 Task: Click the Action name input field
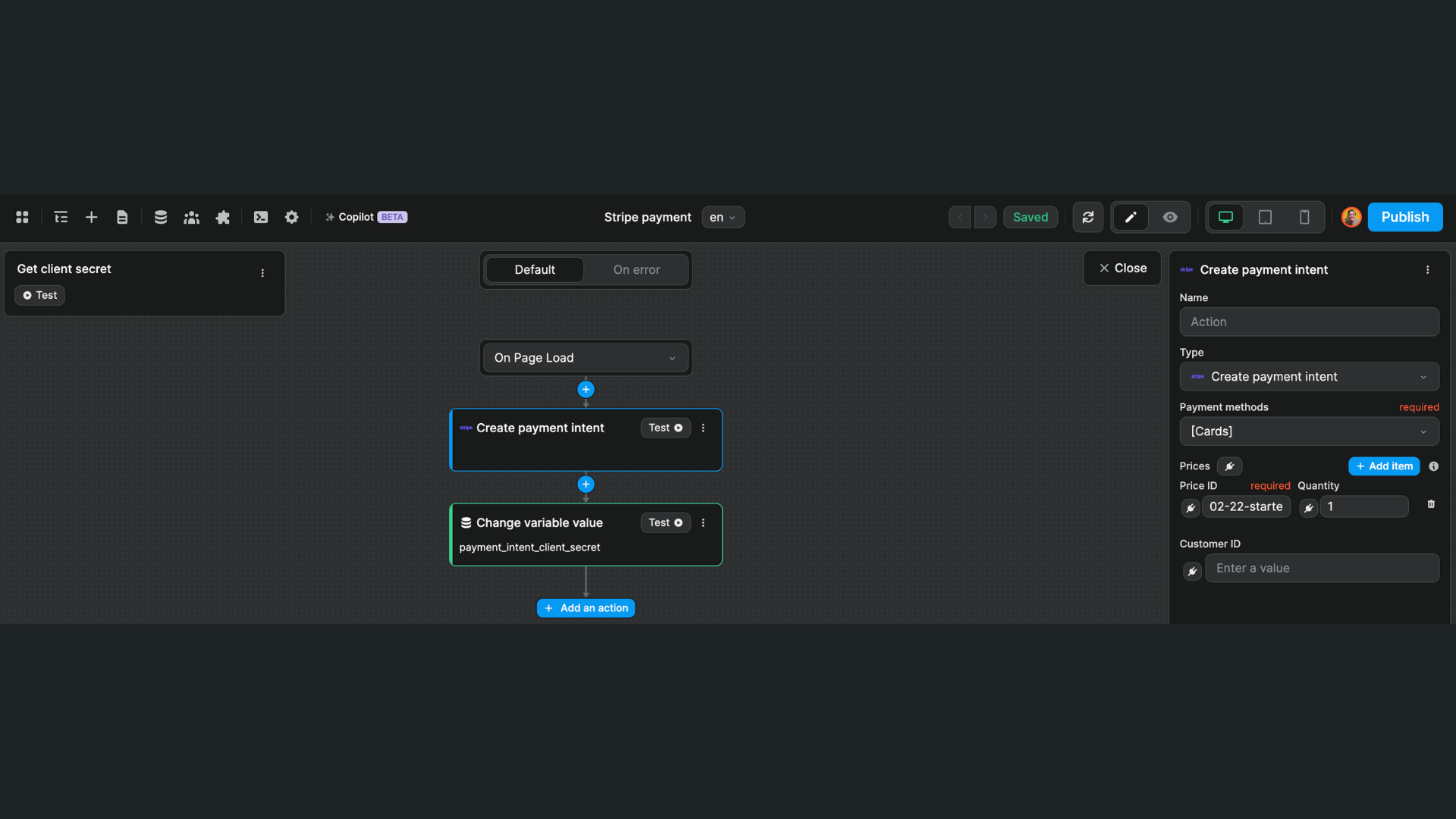pos(1309,322)
